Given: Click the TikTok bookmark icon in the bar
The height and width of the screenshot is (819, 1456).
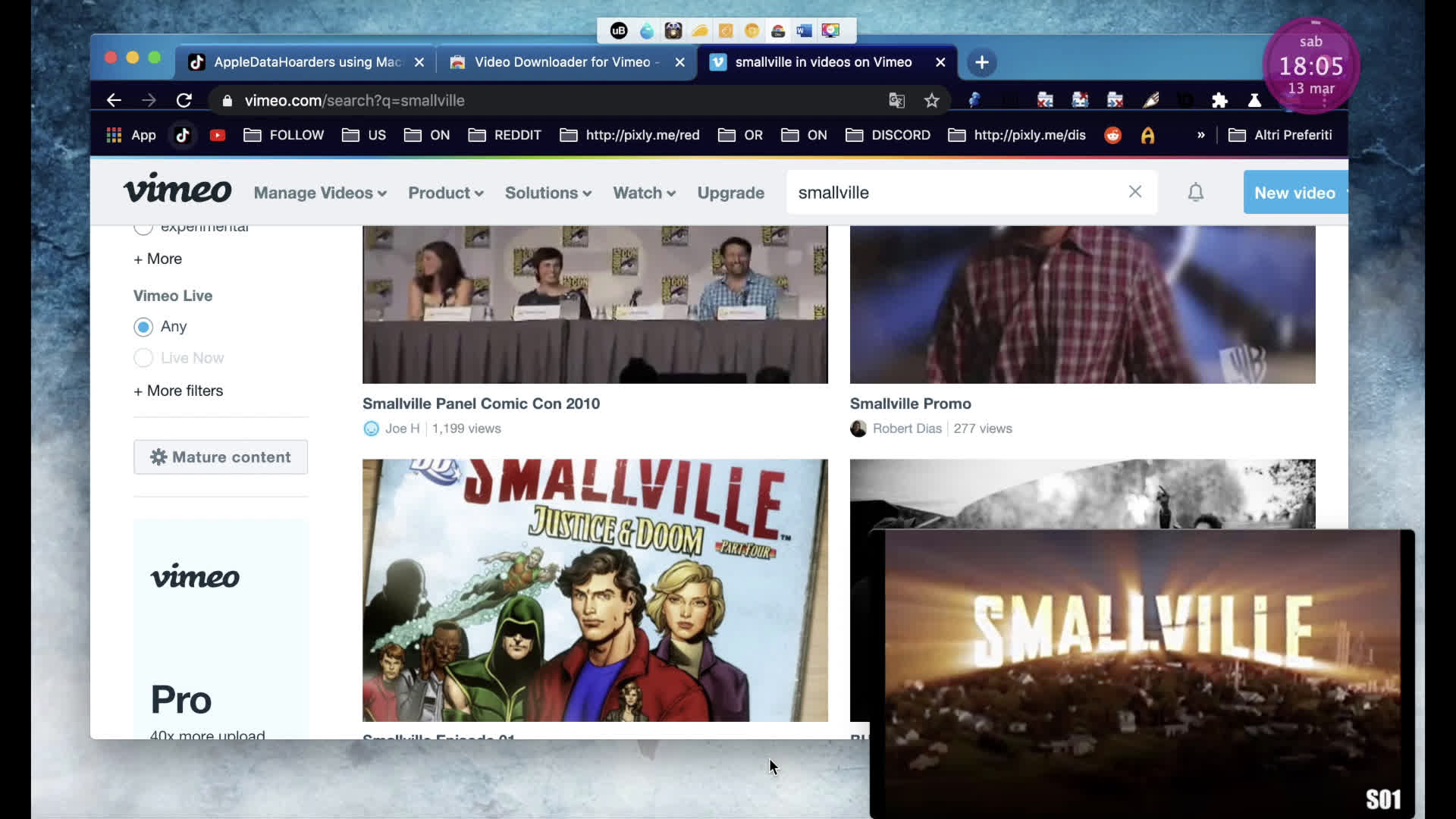Looking at the screenshot, I should [x=181, y=135].
